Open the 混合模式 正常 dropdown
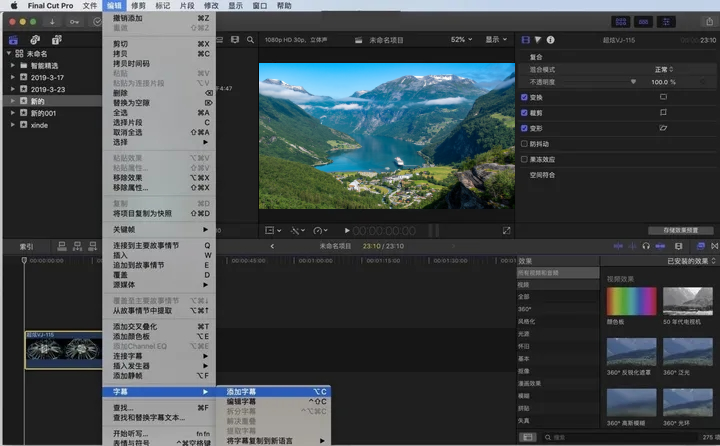The width and height of the screenshot is (720, 446). 664,69
